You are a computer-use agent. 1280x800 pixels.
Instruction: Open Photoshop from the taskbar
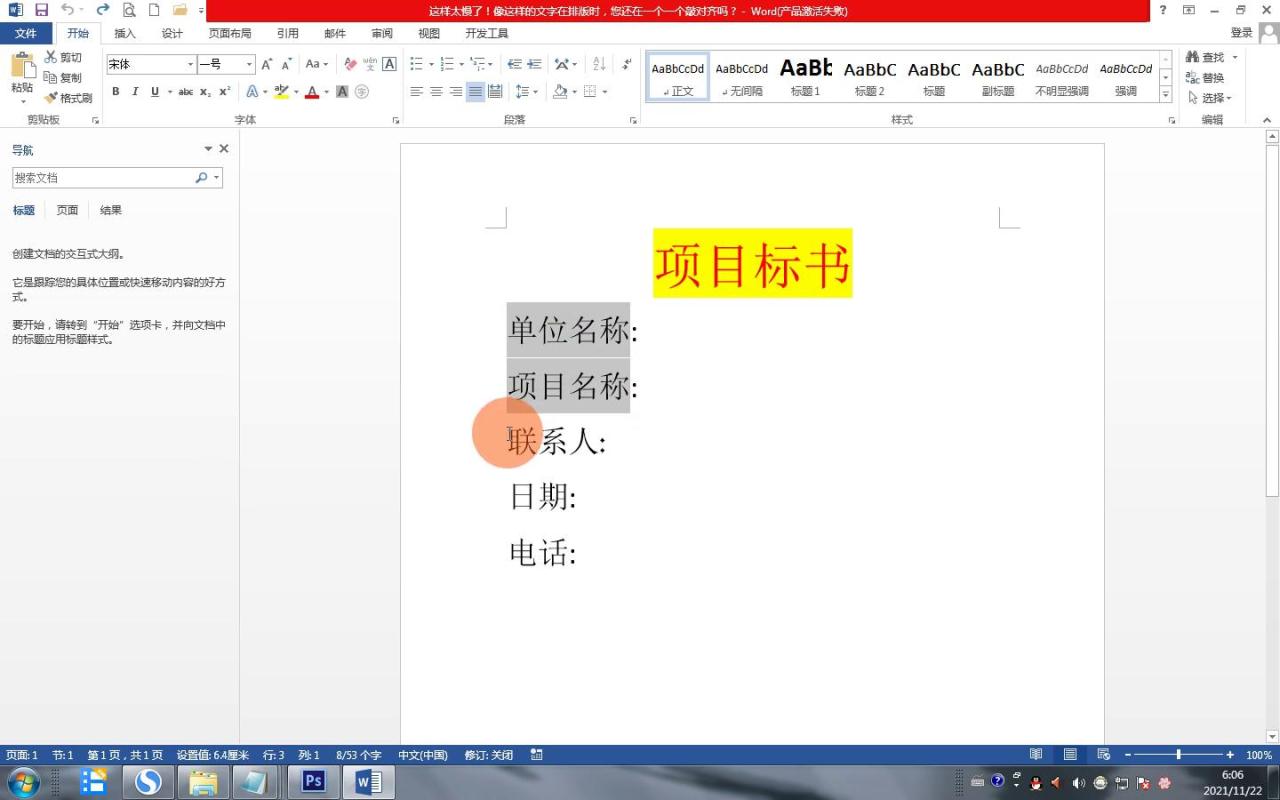coord(311,780)
